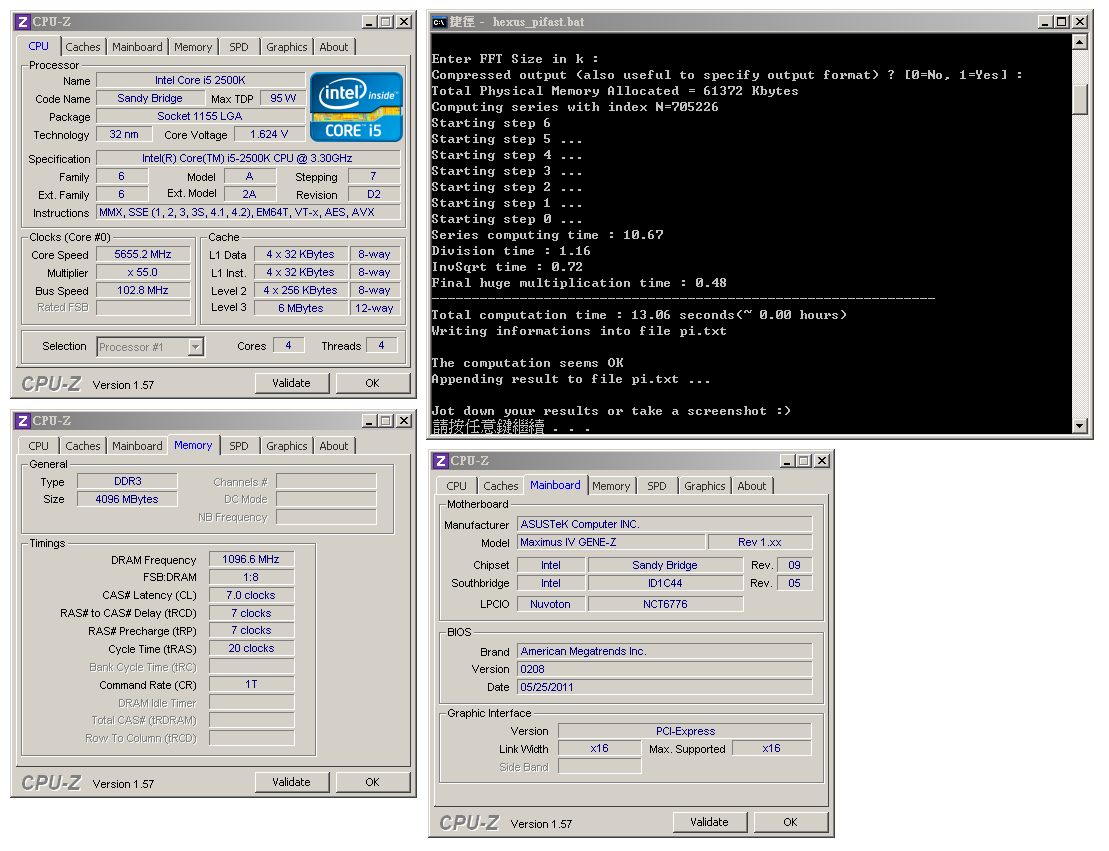The image size is (1109, 851).
Task: Click OK in the Mainboard tab window
Action: [x=791, y=822]
